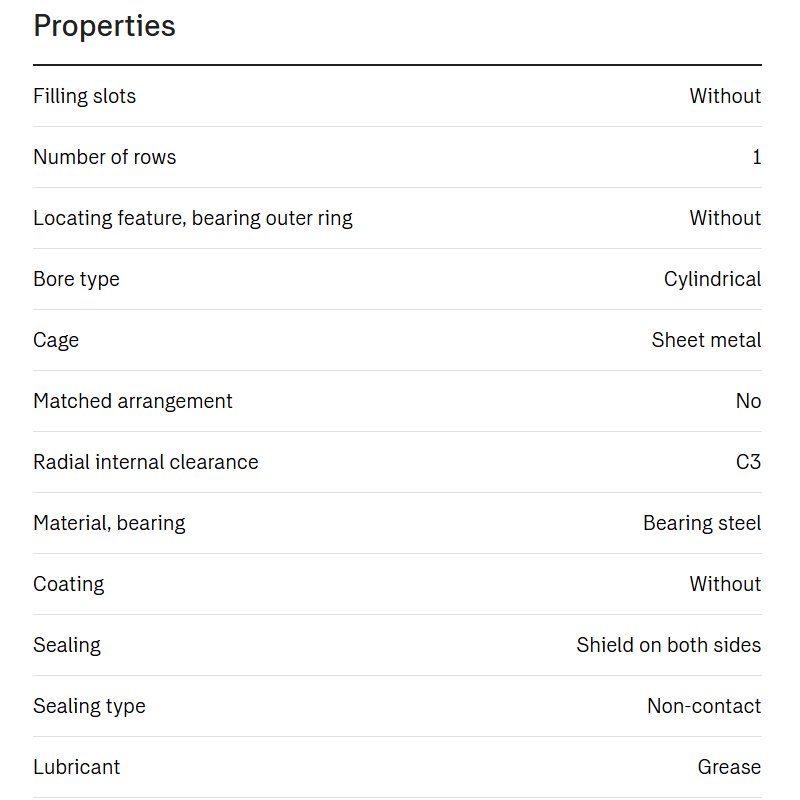Click the Without value for Filling slots

tap(725, 96)
